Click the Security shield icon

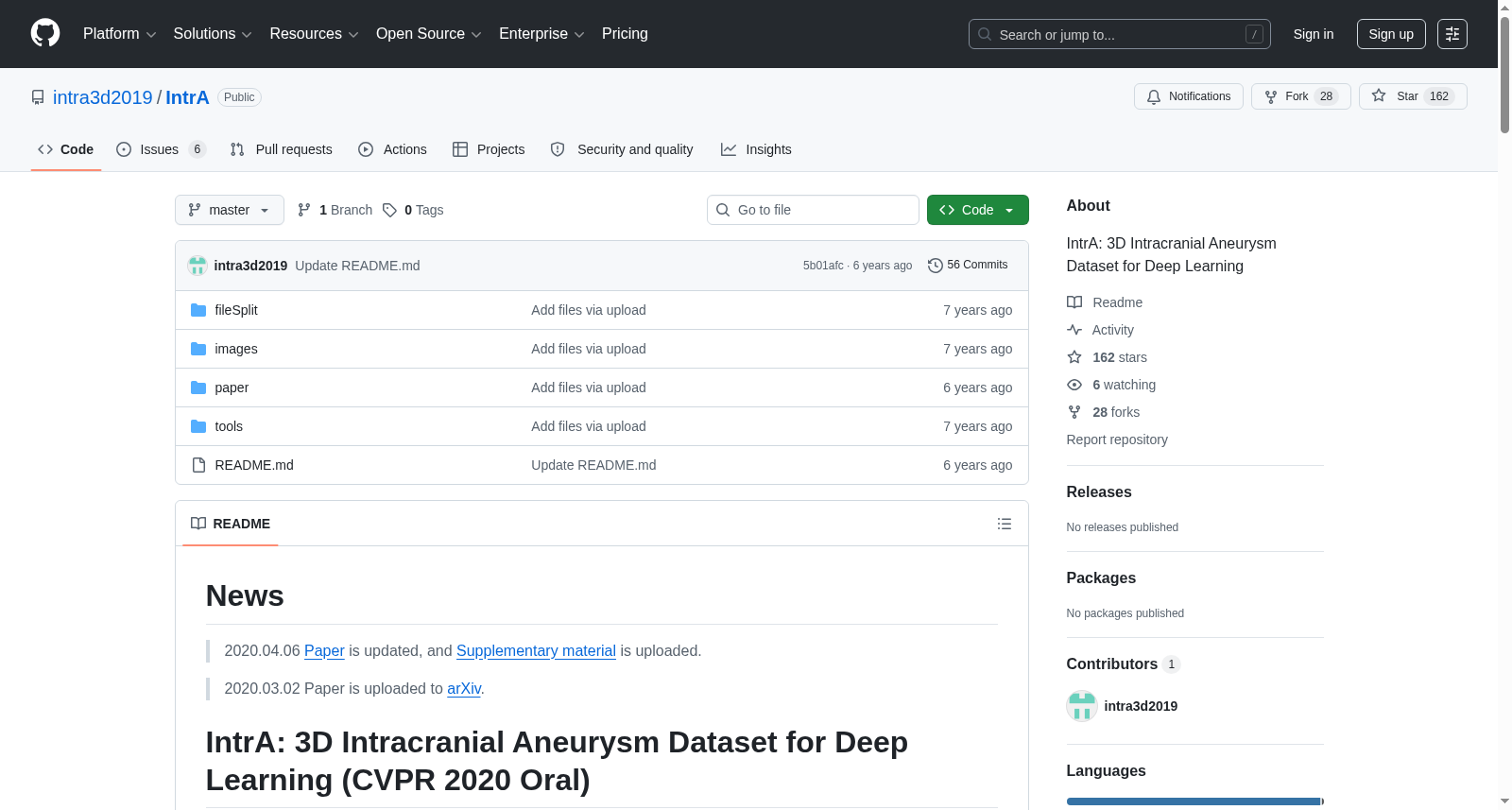point(558,149)
